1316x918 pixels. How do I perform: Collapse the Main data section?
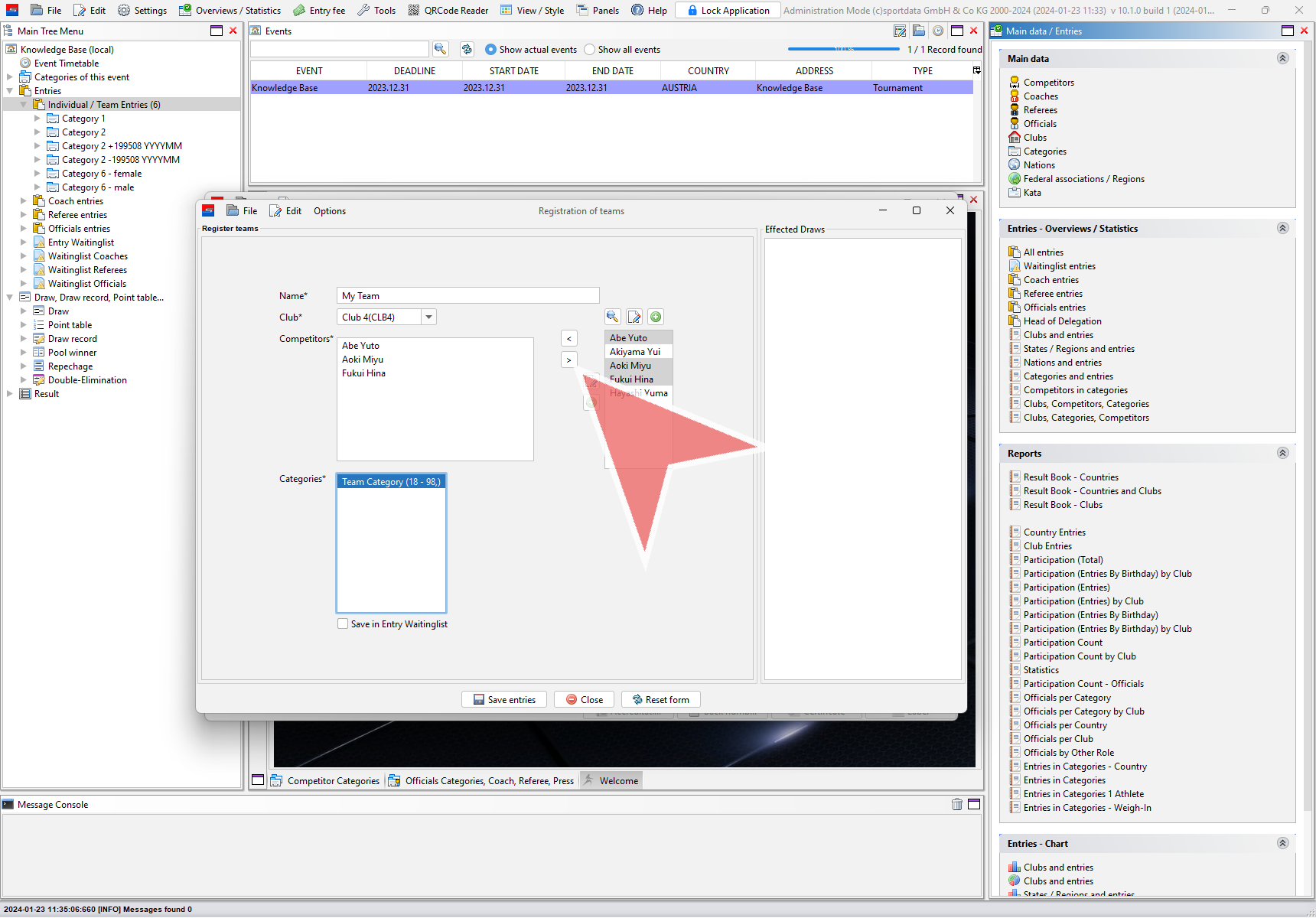click(1282, 58)
